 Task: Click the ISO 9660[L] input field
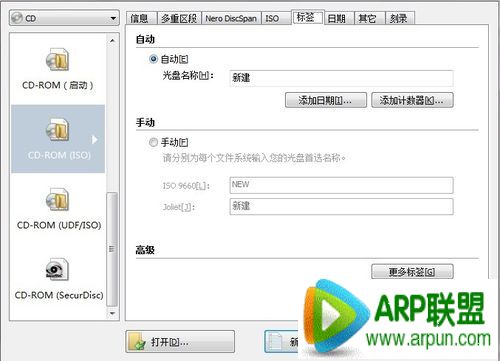click(341, 185)
